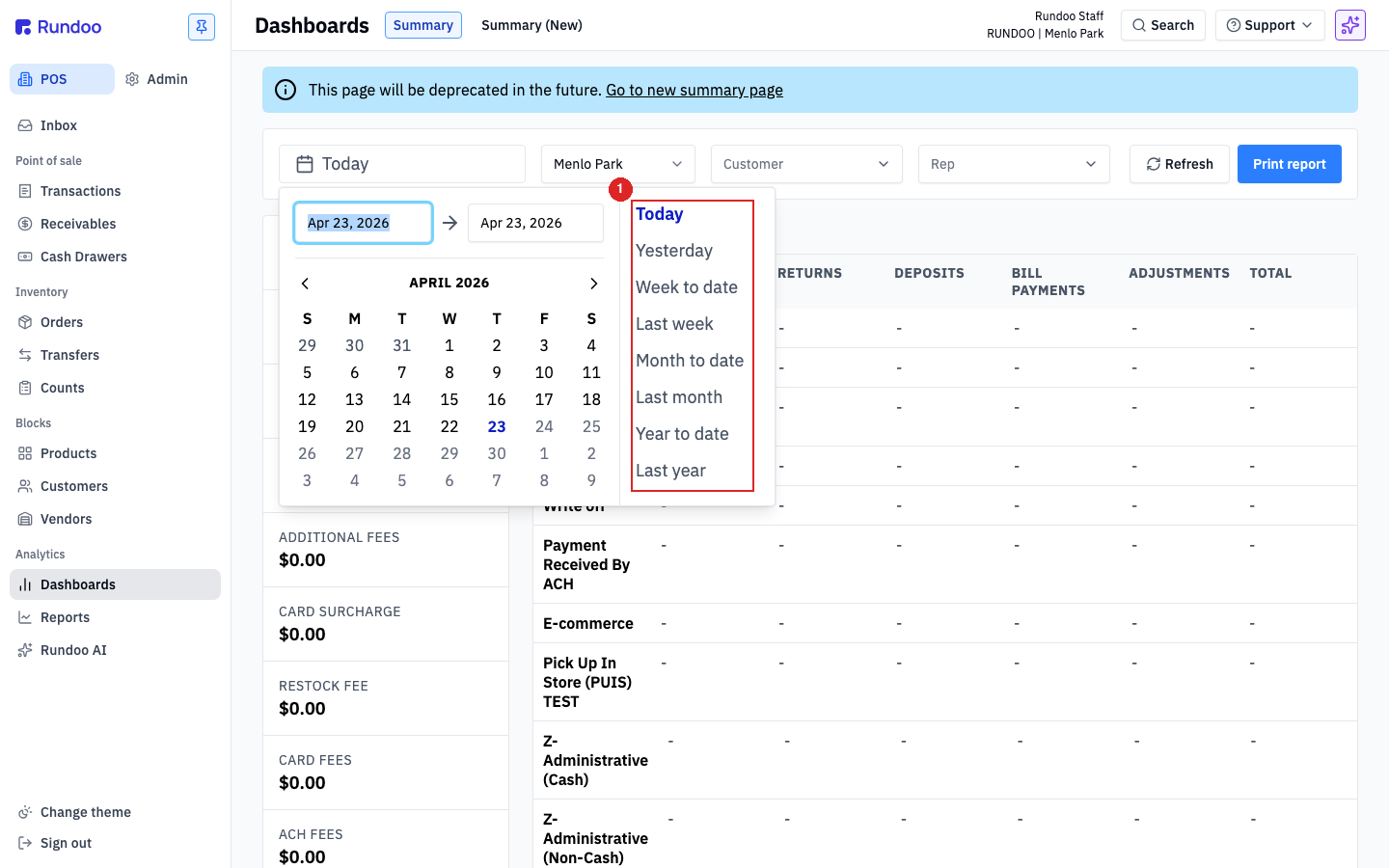Open the Menlo Park location dropdown
The image size is (1389, 868).
coord(618,164)
